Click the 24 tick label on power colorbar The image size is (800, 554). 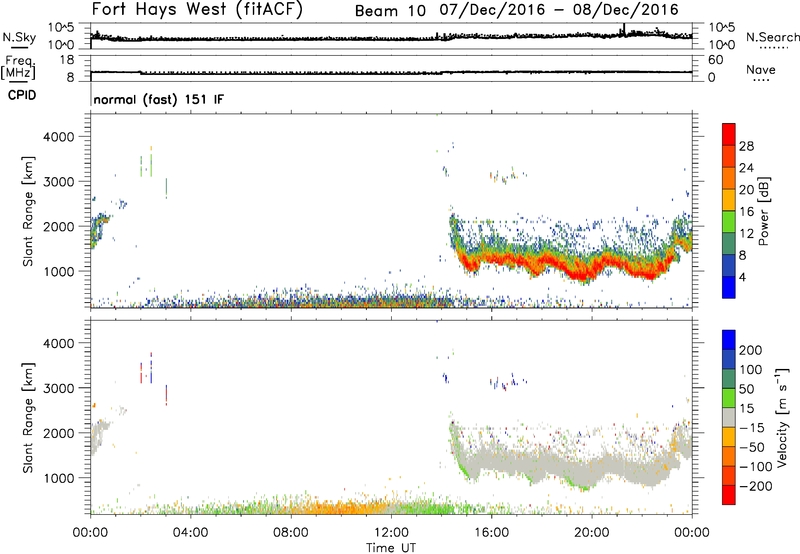pos(746,168)
